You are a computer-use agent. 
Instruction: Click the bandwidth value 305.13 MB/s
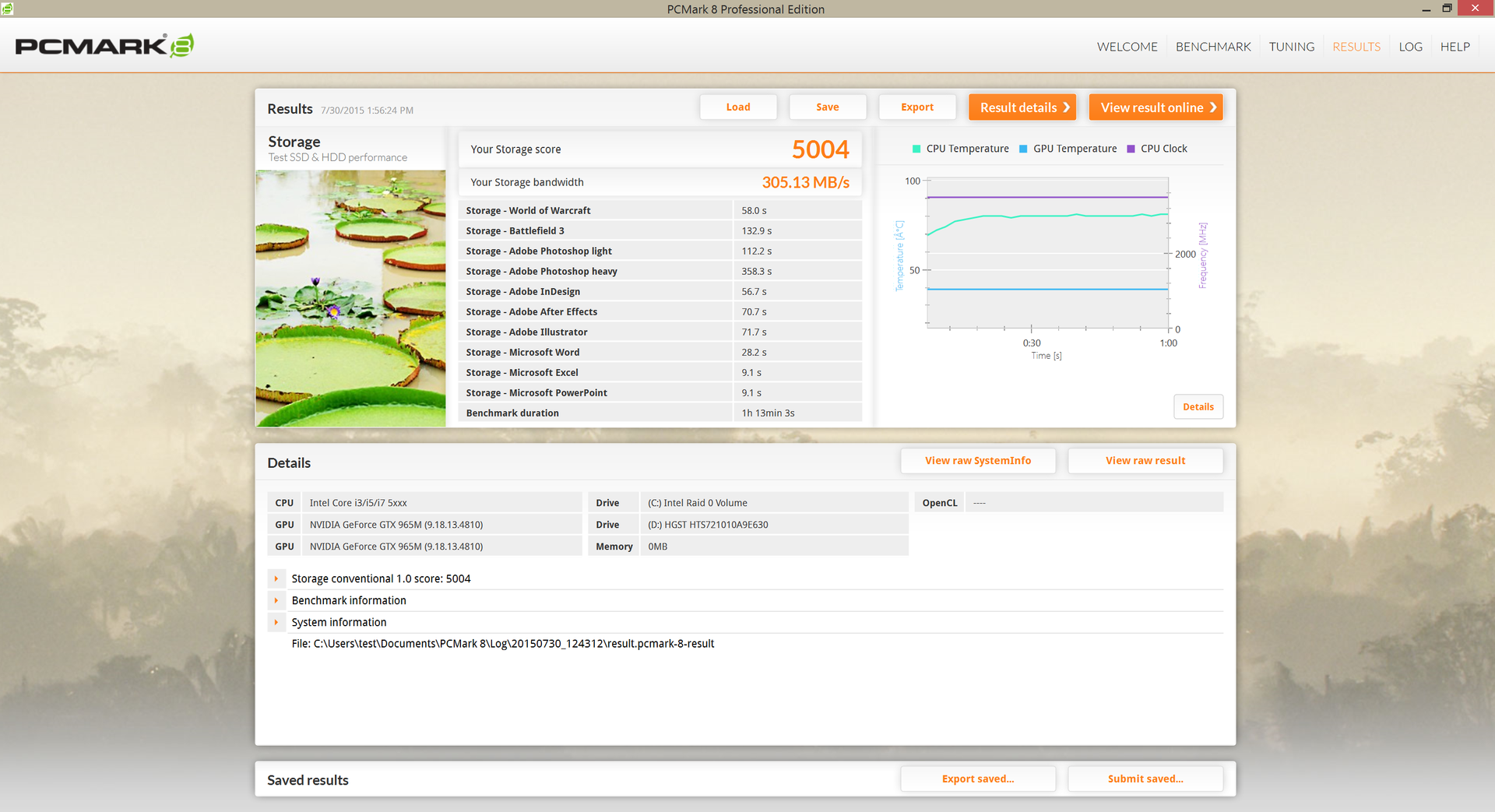(806, 182)
